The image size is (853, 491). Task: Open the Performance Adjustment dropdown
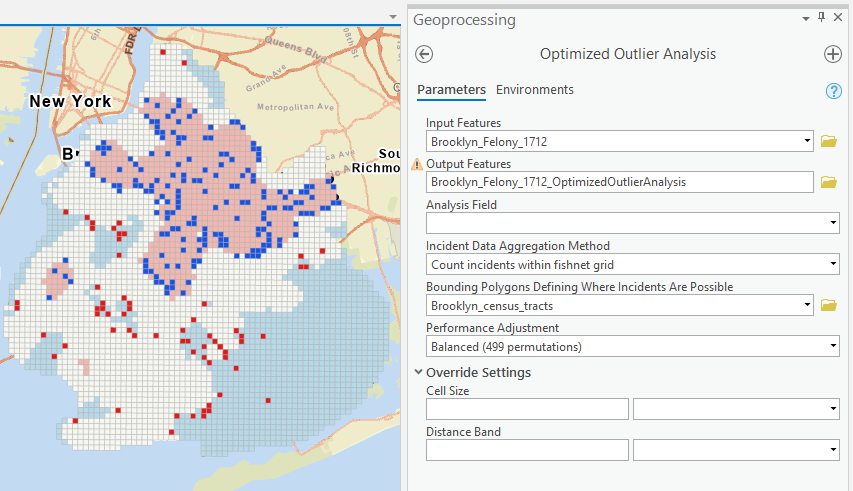832,347
